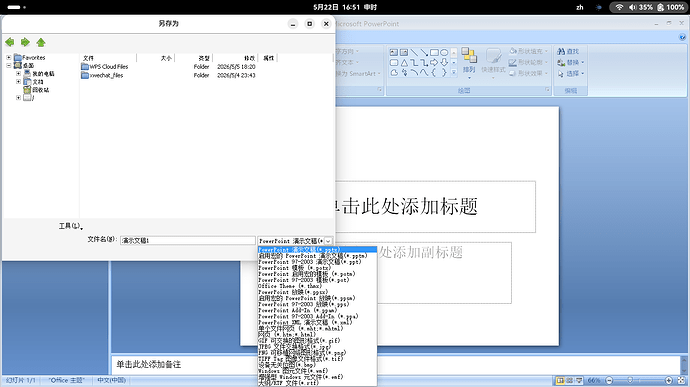Select the right block arrow shape
The height and width of the screenshot is (387, 690).
[434, 63]
